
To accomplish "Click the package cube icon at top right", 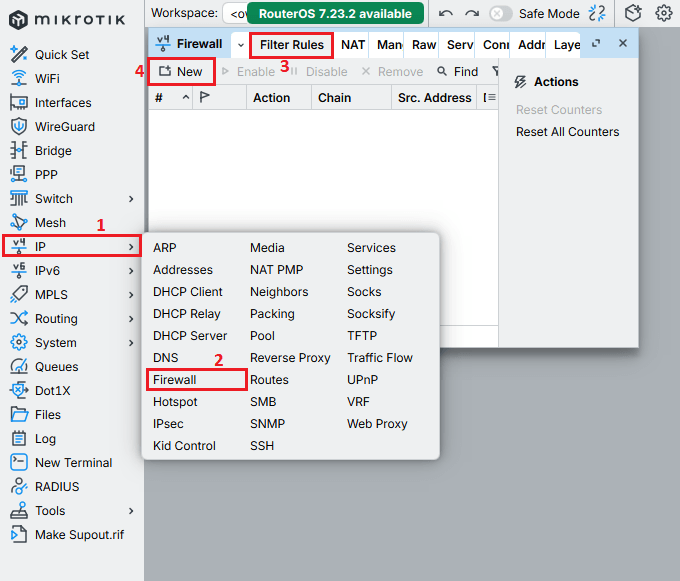I will pyautogui.click(x=633, y=13).
